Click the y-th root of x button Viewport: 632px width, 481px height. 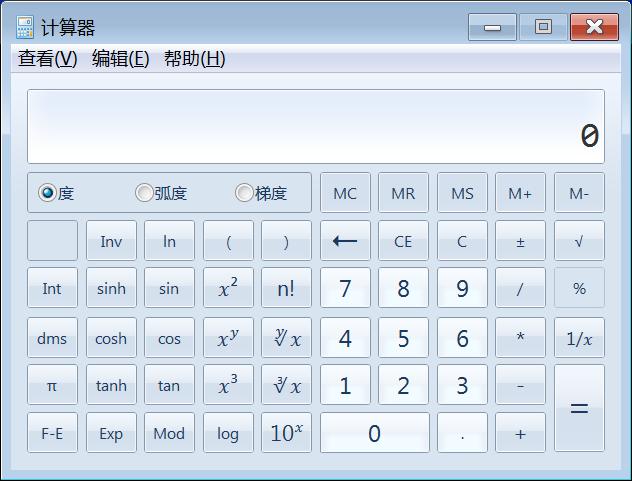[x=286, y=337]
